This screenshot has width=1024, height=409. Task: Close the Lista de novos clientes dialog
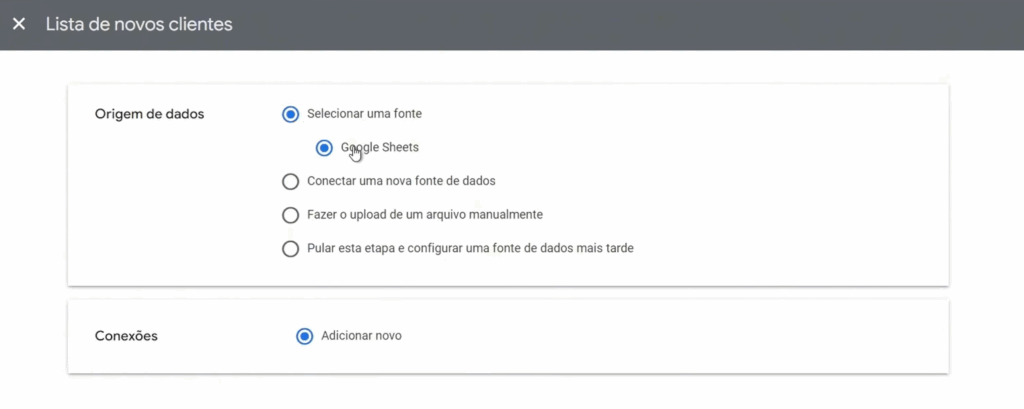coord(19,24)
